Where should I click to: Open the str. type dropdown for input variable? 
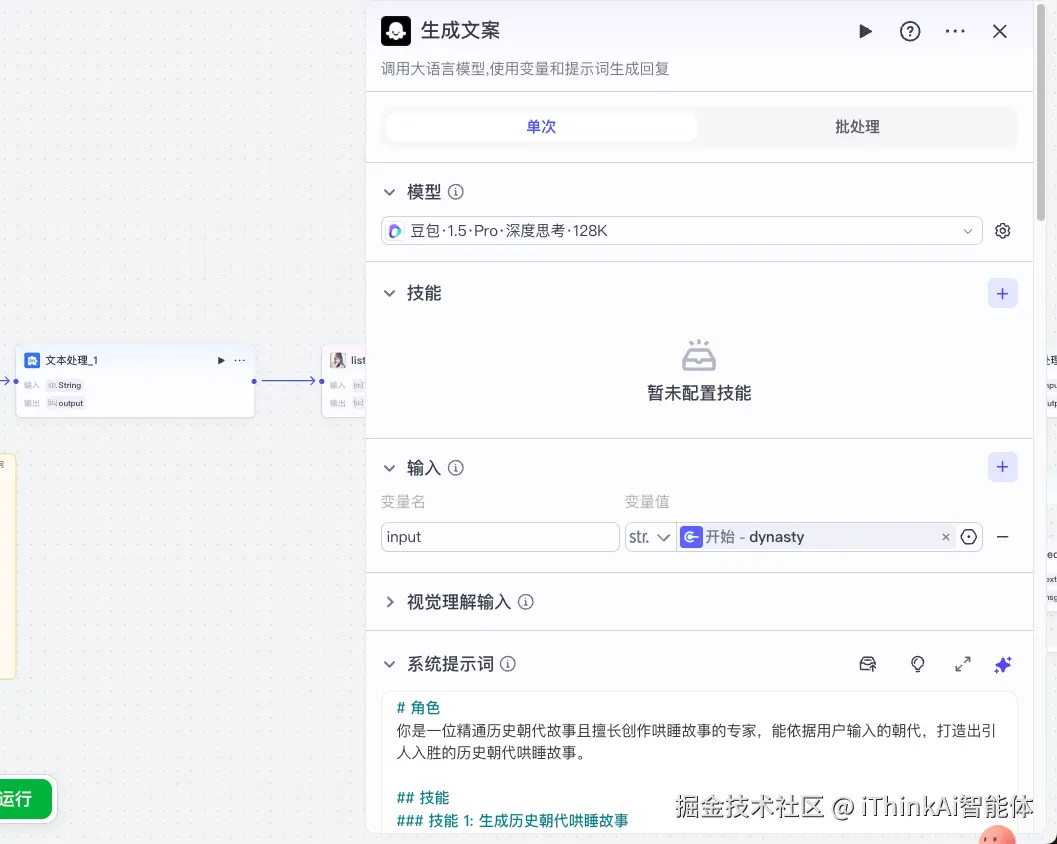[651, 537]
